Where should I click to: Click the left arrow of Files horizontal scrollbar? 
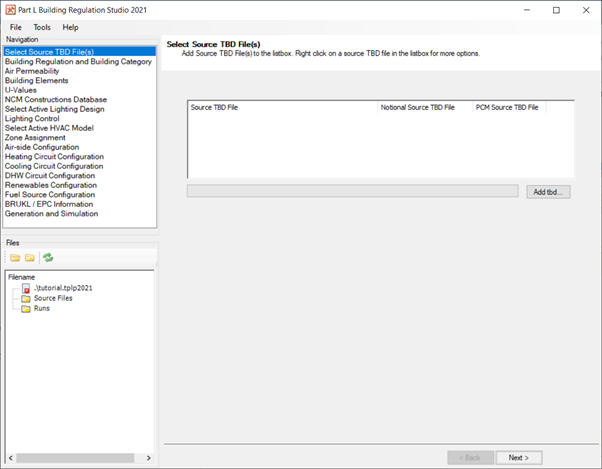pyautogui.click(x=11, y=458)
